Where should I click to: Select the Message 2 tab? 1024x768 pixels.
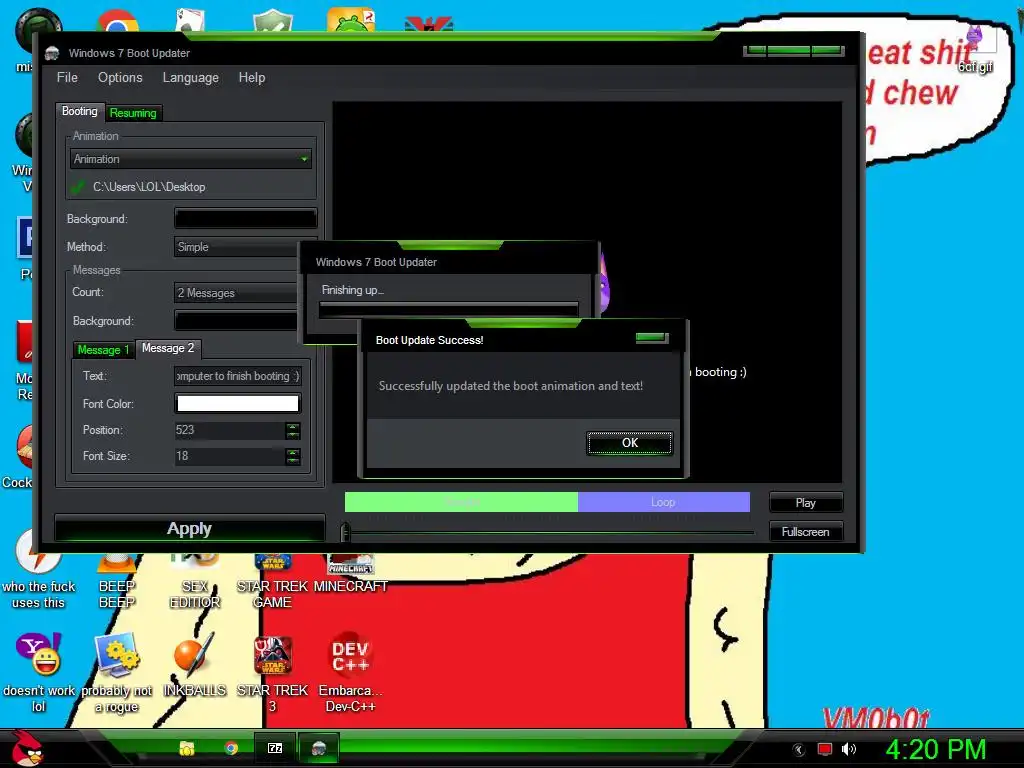[x=168, y=348]
